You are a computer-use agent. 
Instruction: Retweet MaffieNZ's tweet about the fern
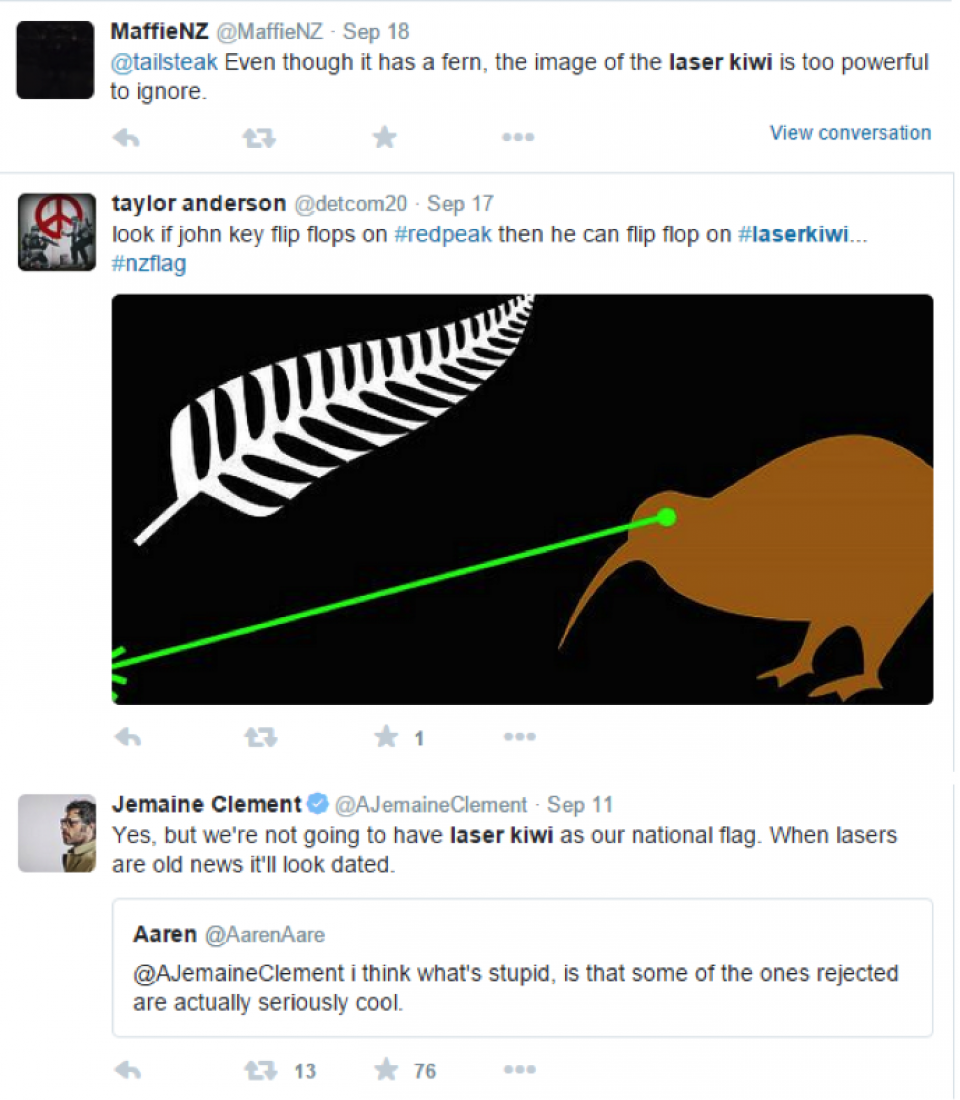(258, 138)
